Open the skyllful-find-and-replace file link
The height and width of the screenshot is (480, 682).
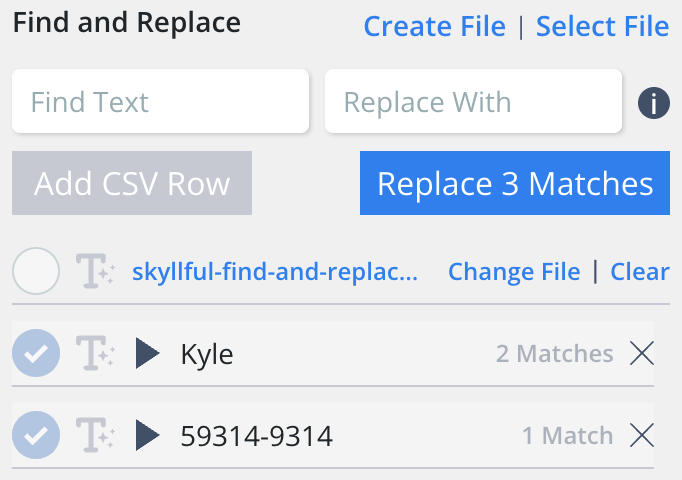click(x=275, y=272)
